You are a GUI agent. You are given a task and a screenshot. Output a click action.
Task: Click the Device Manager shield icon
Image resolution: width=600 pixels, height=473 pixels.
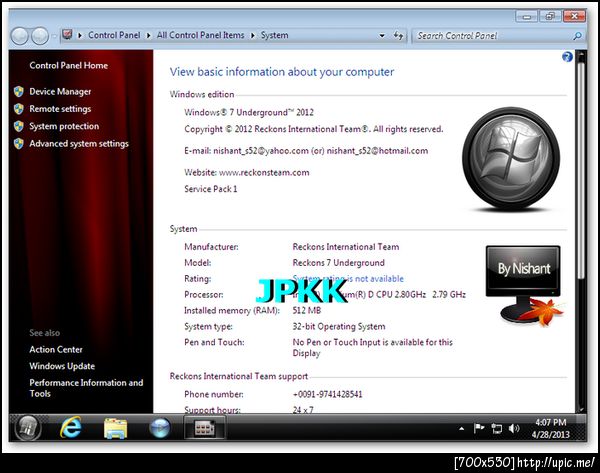[18, 92]
